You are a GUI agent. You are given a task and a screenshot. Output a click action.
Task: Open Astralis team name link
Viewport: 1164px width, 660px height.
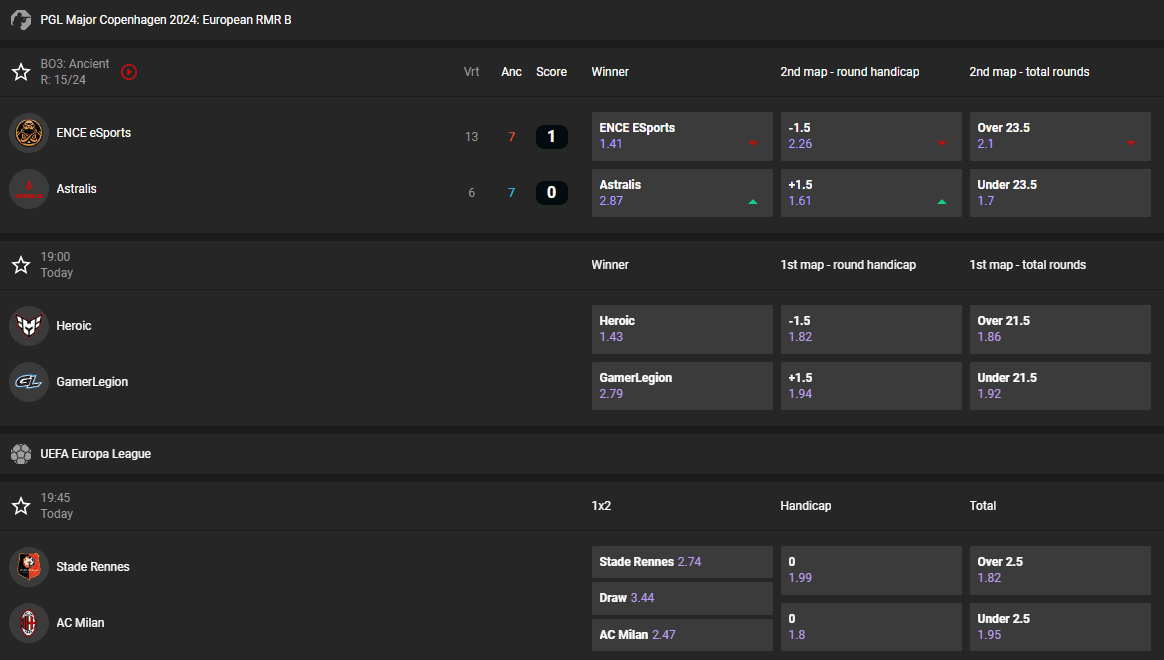tap(76, 189)
